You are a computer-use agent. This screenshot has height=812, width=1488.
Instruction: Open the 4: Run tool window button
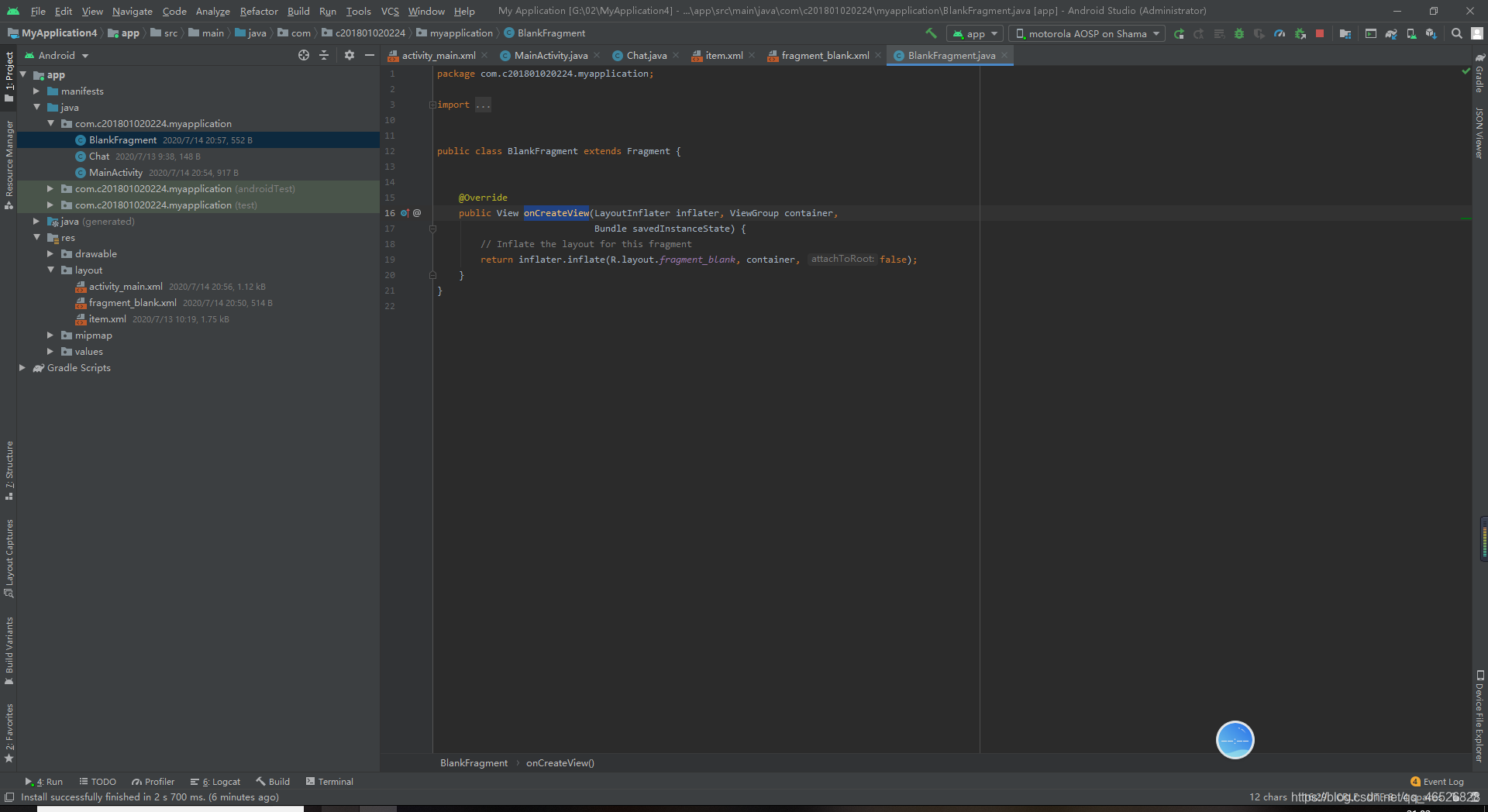pyautogui.click(x=44, y=782)
